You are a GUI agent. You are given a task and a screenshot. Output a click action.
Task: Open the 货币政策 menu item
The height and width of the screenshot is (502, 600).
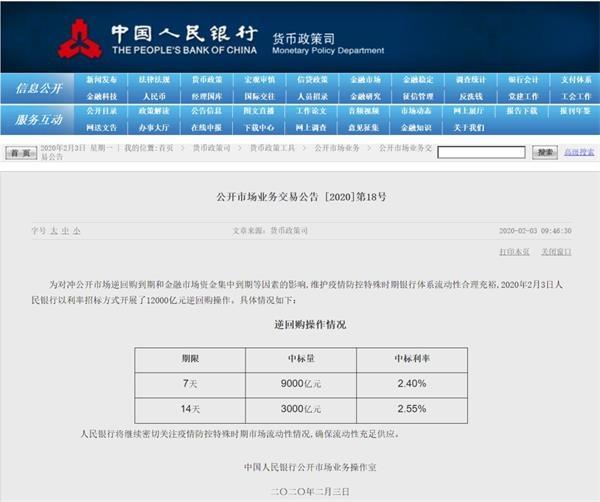tap(207, 80)
